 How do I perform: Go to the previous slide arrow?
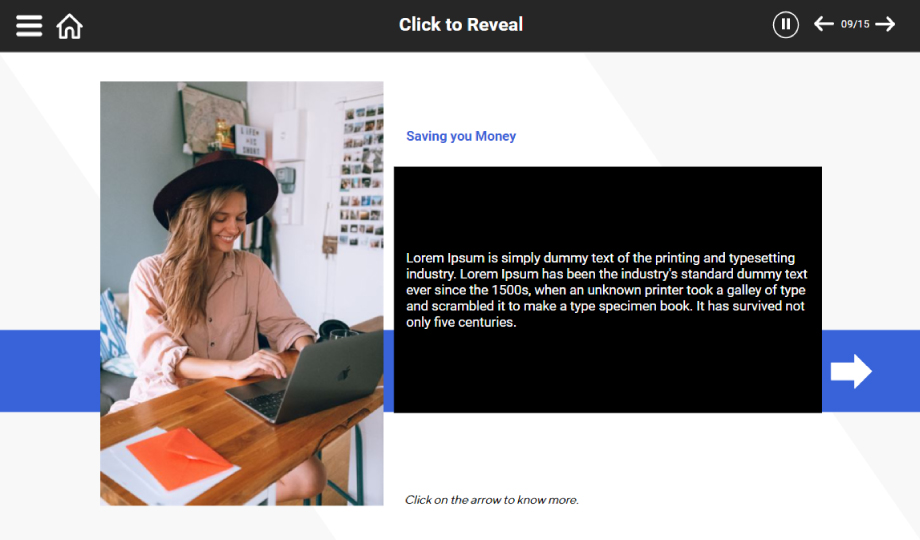pos(823,24)
